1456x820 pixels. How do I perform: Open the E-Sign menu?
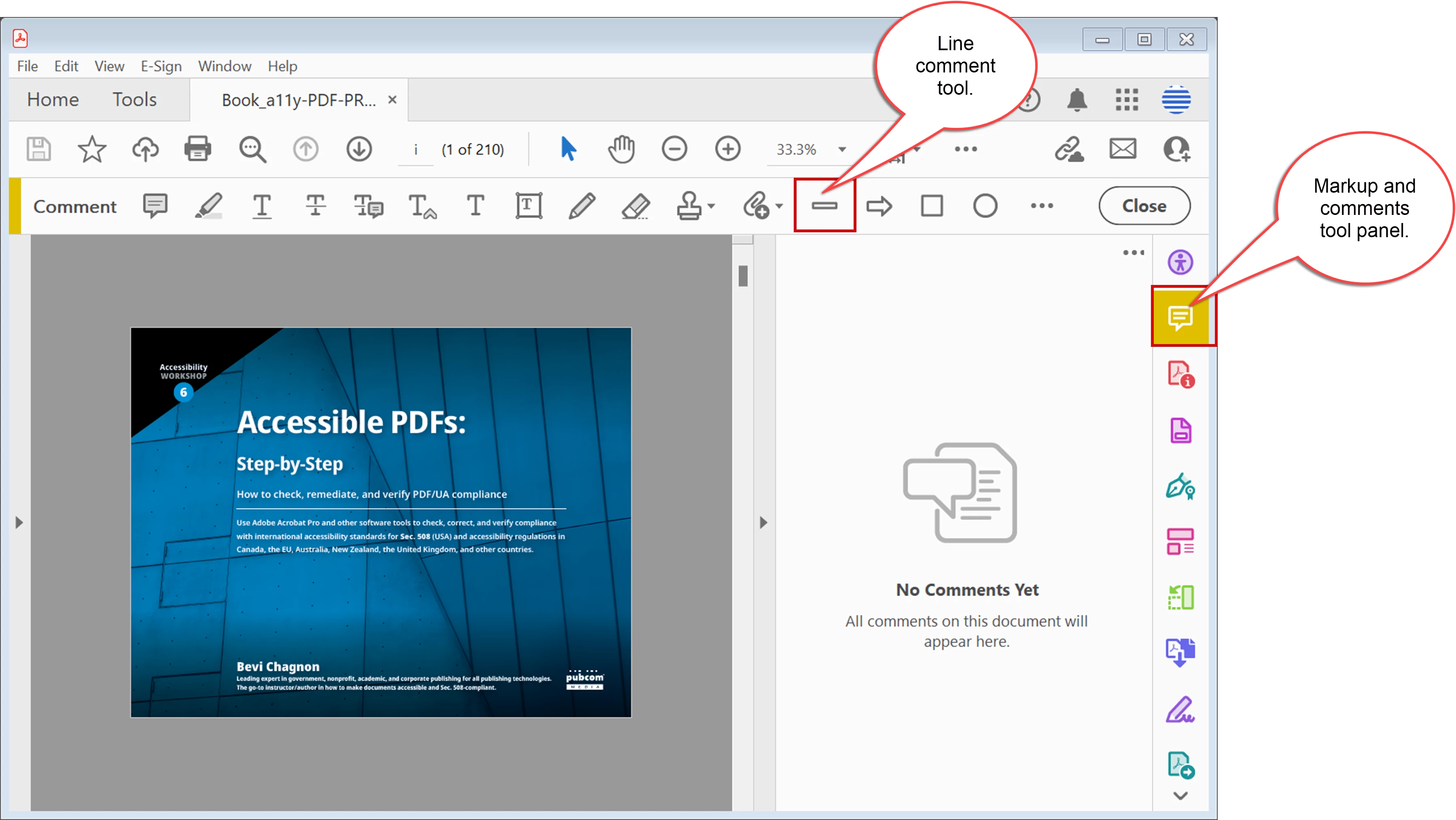(x=161, y=66)
